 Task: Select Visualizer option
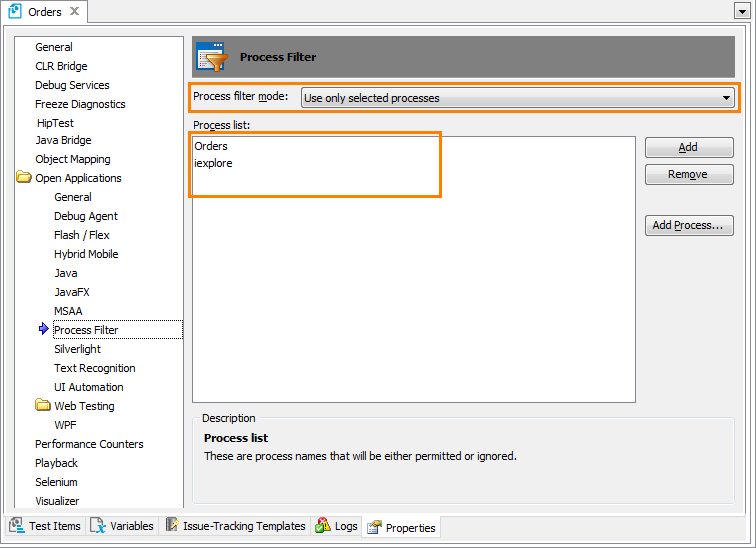[x=57, y=501]
